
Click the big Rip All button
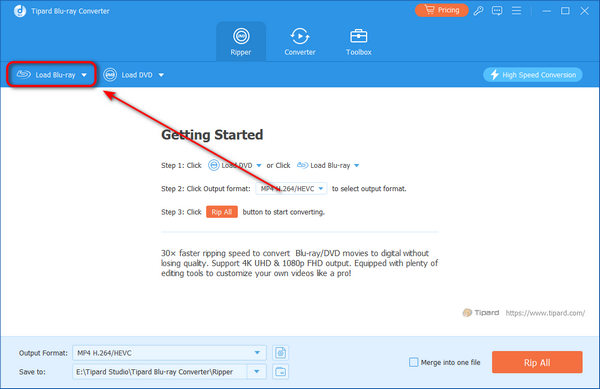(x=537, y=362)
